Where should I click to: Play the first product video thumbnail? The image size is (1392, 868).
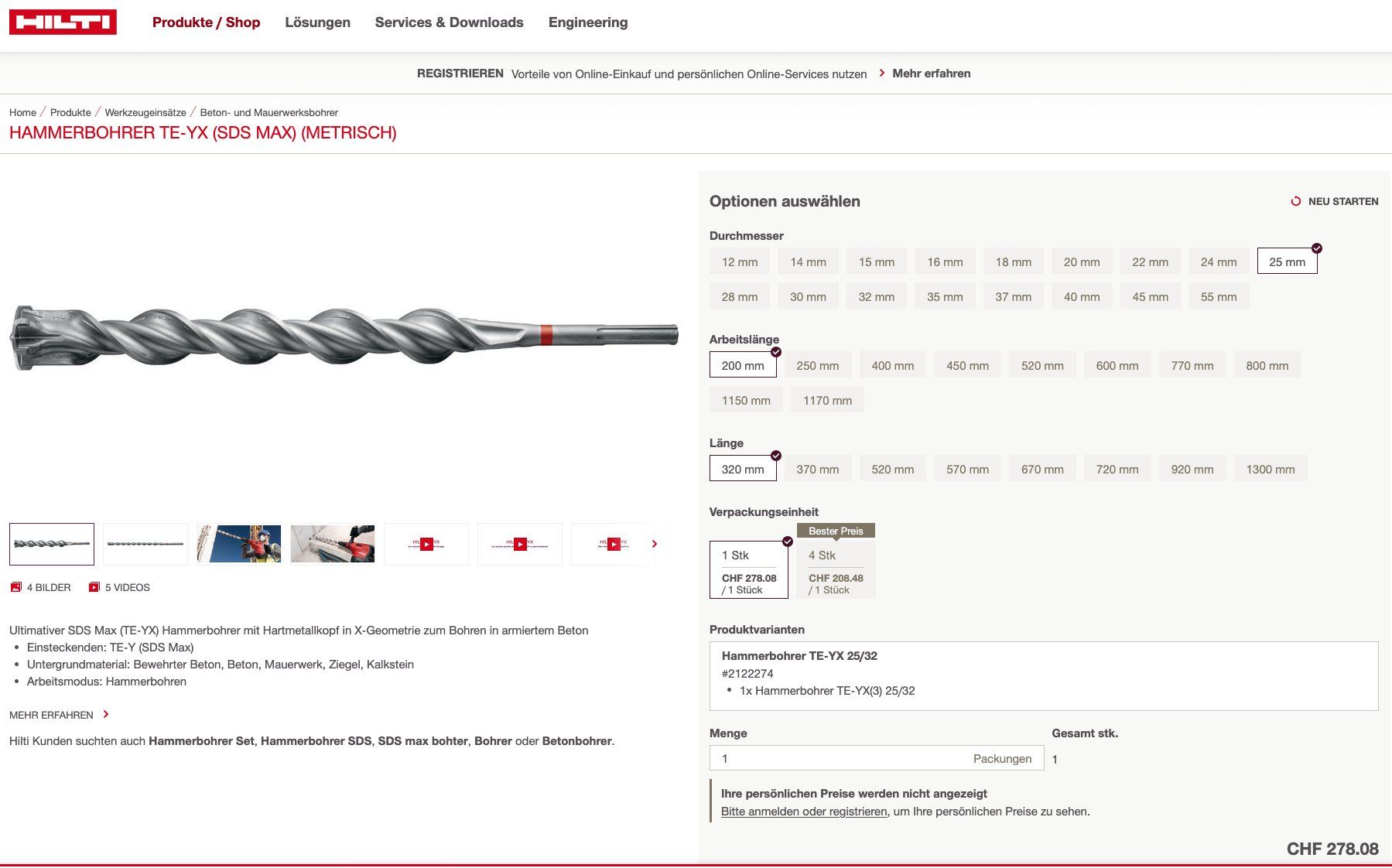[x=426, y=545]
